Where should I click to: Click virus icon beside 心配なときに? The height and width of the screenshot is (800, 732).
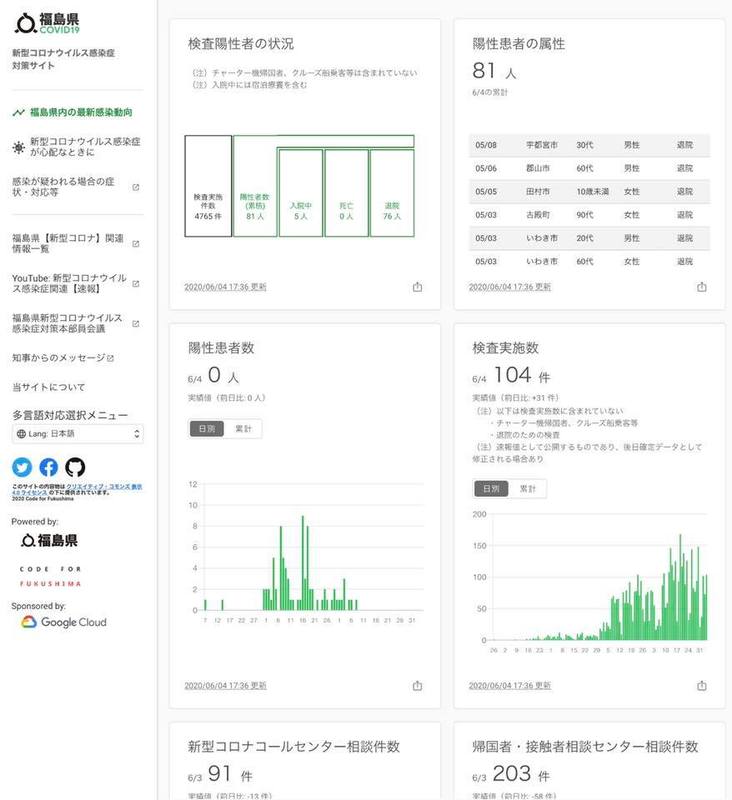tap(18, 147)
